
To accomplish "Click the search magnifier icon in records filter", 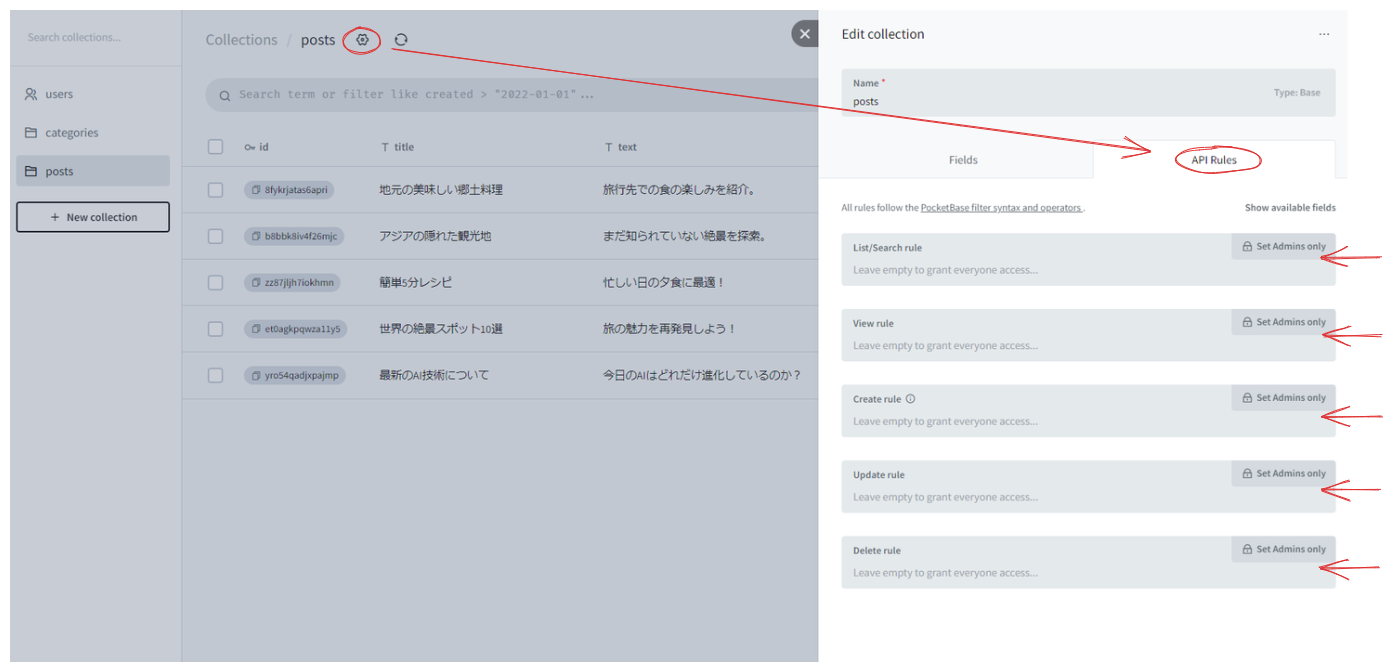I will coord(227,95).
